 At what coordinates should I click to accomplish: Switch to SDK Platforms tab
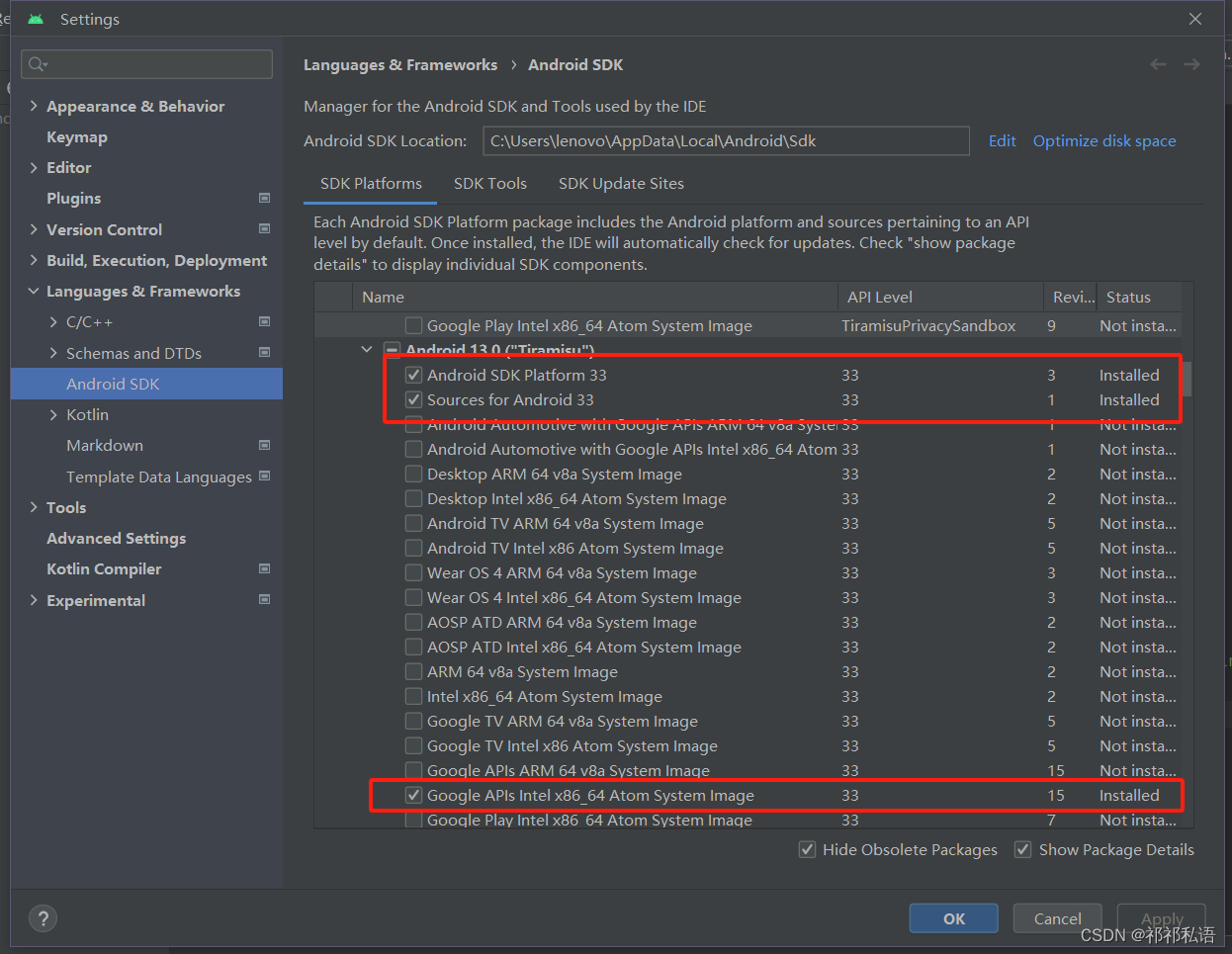tap(371, 183)
